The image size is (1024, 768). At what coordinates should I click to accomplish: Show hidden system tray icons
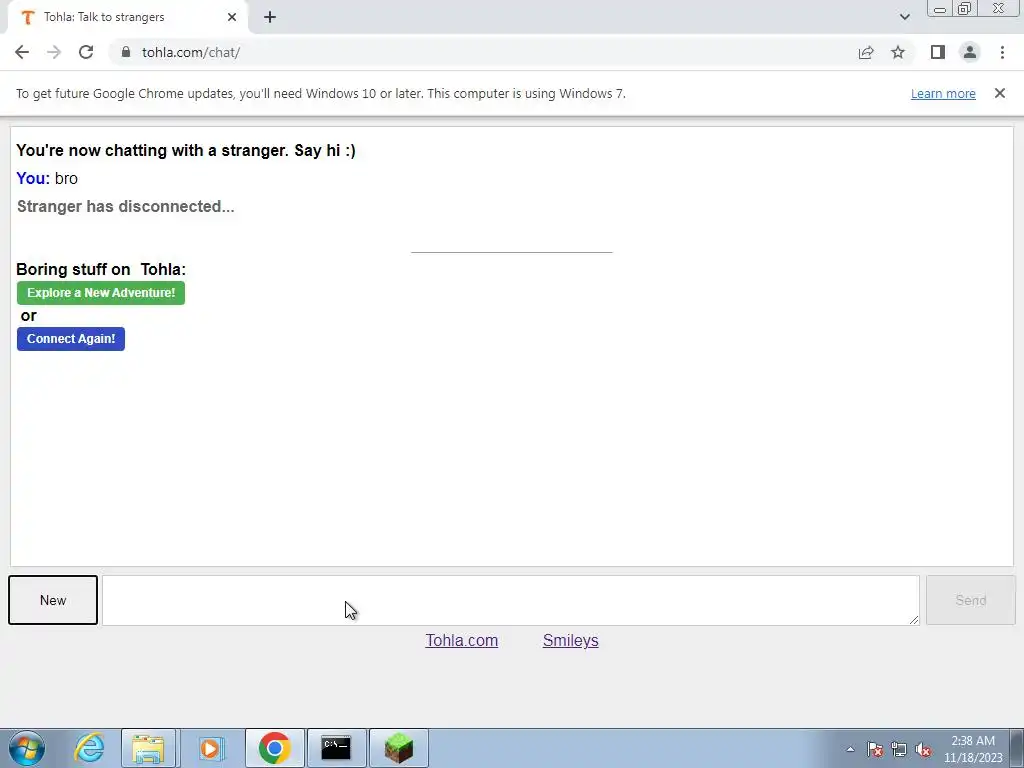(x=850, y=749)
